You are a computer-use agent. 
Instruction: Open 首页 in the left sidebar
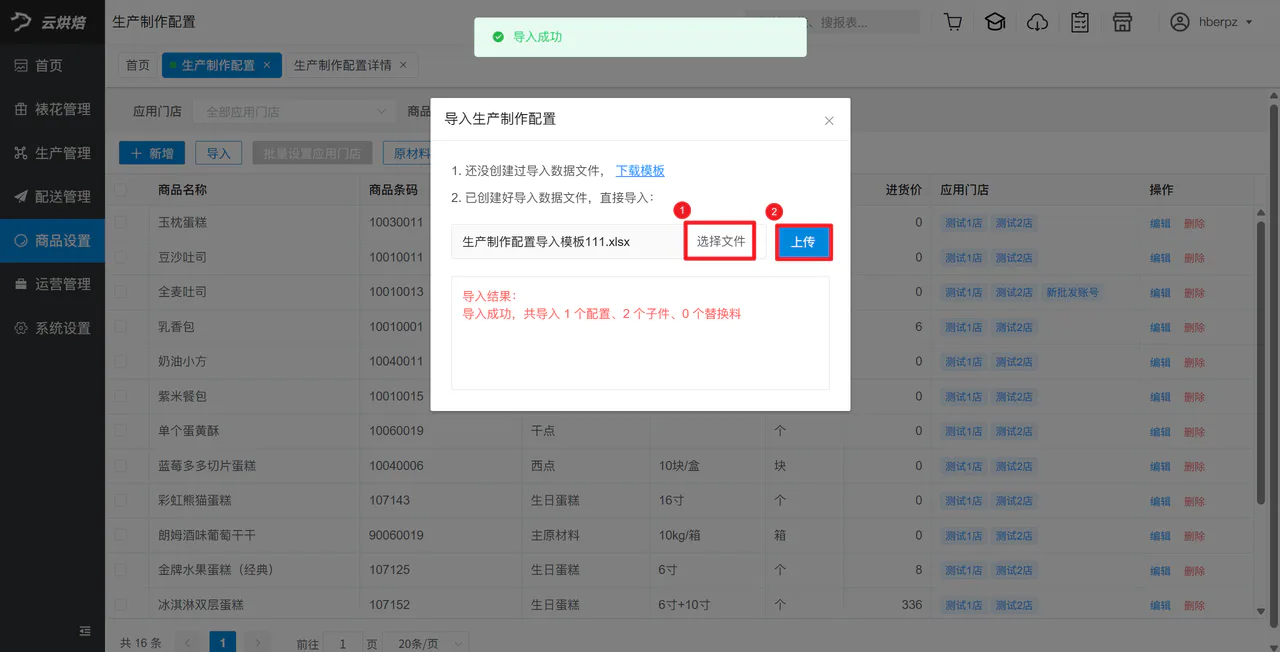click(x=52, y=66)
